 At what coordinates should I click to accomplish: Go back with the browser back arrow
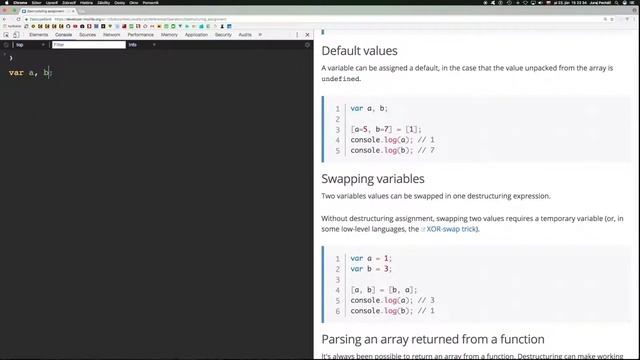click(x=4, y=19)
